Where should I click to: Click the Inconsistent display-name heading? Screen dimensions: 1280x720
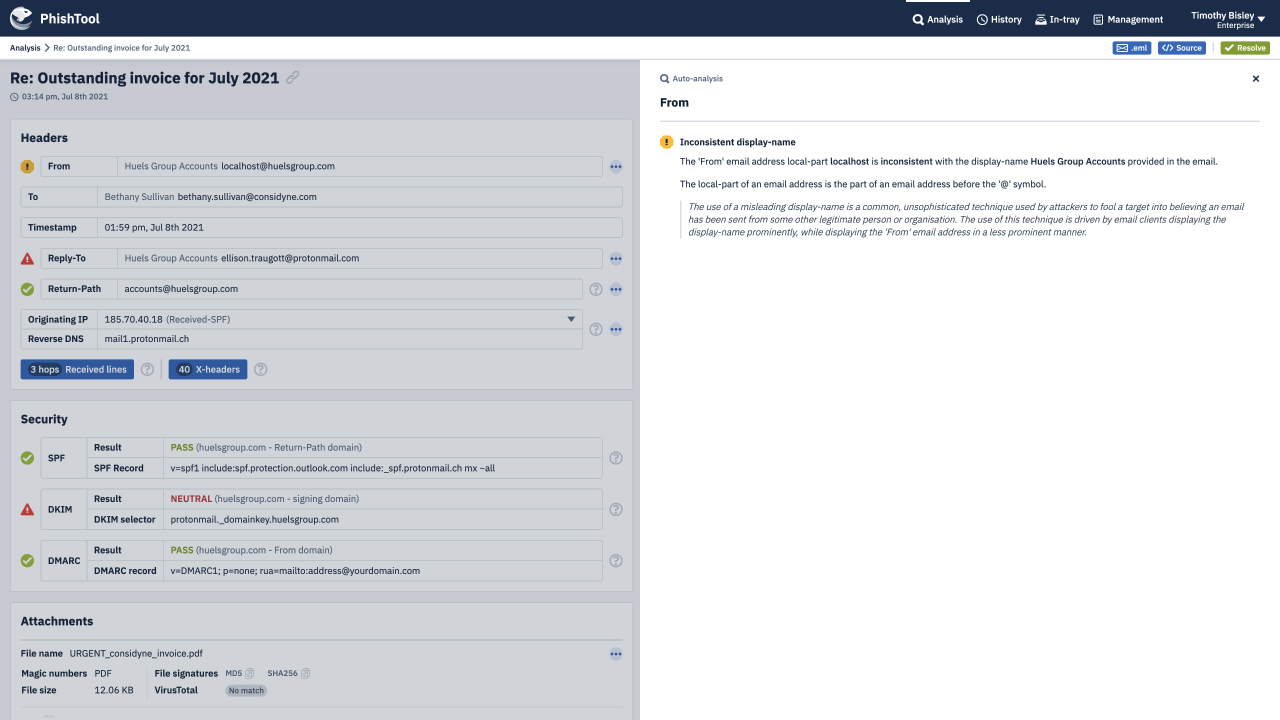738,142
